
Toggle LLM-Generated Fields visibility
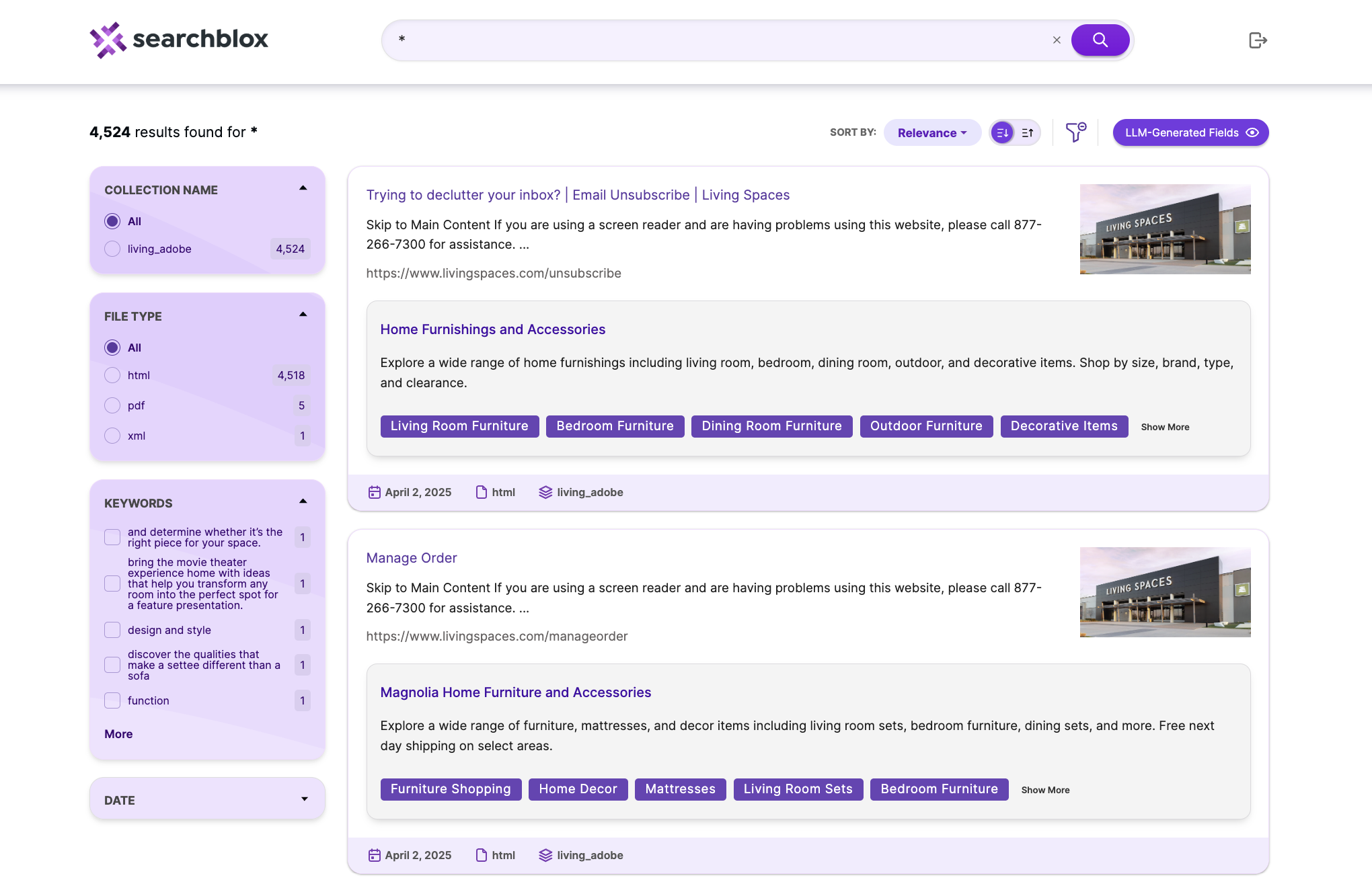click(x=1190, y=133)
